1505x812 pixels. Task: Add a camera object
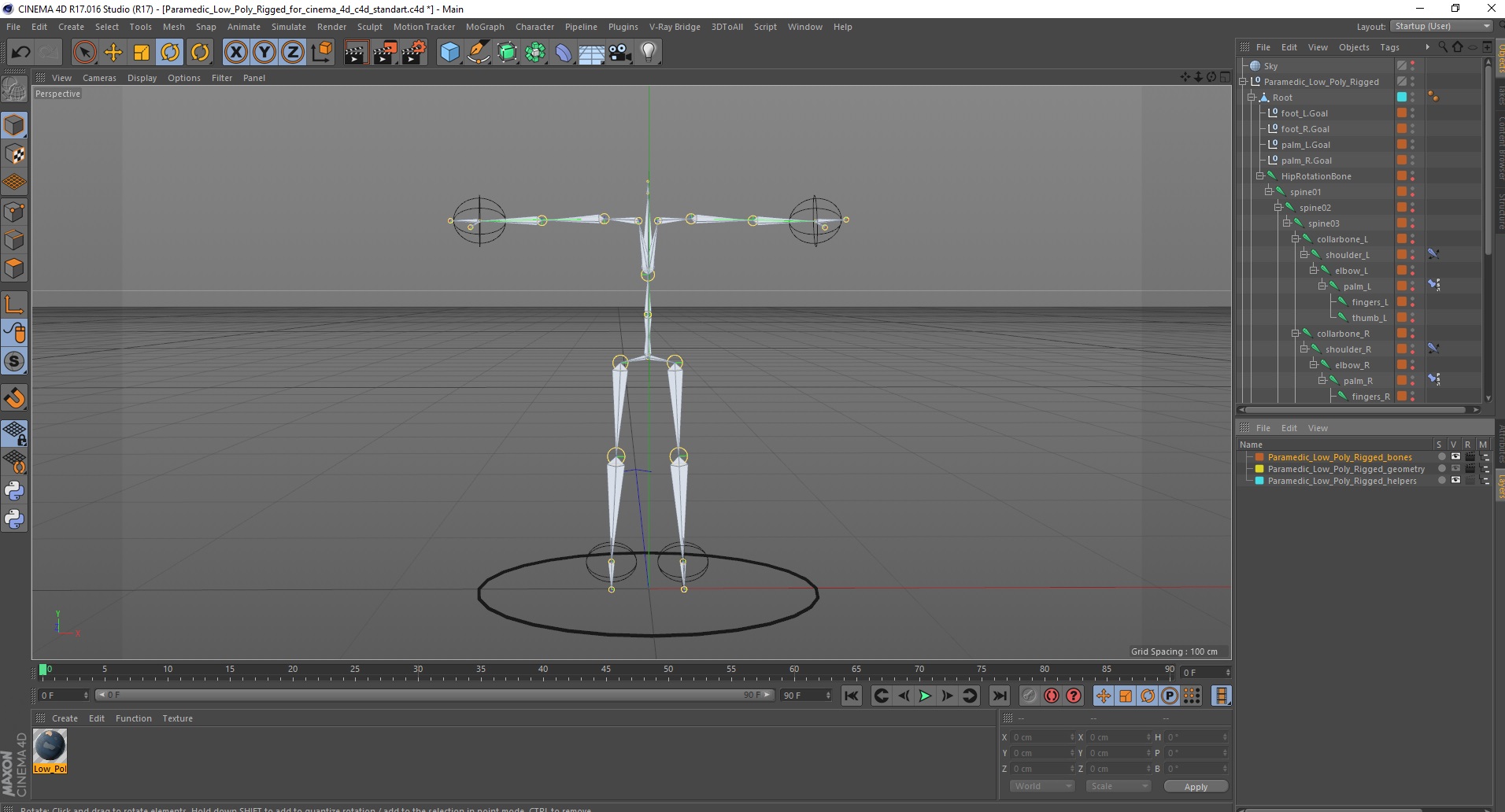620,53
